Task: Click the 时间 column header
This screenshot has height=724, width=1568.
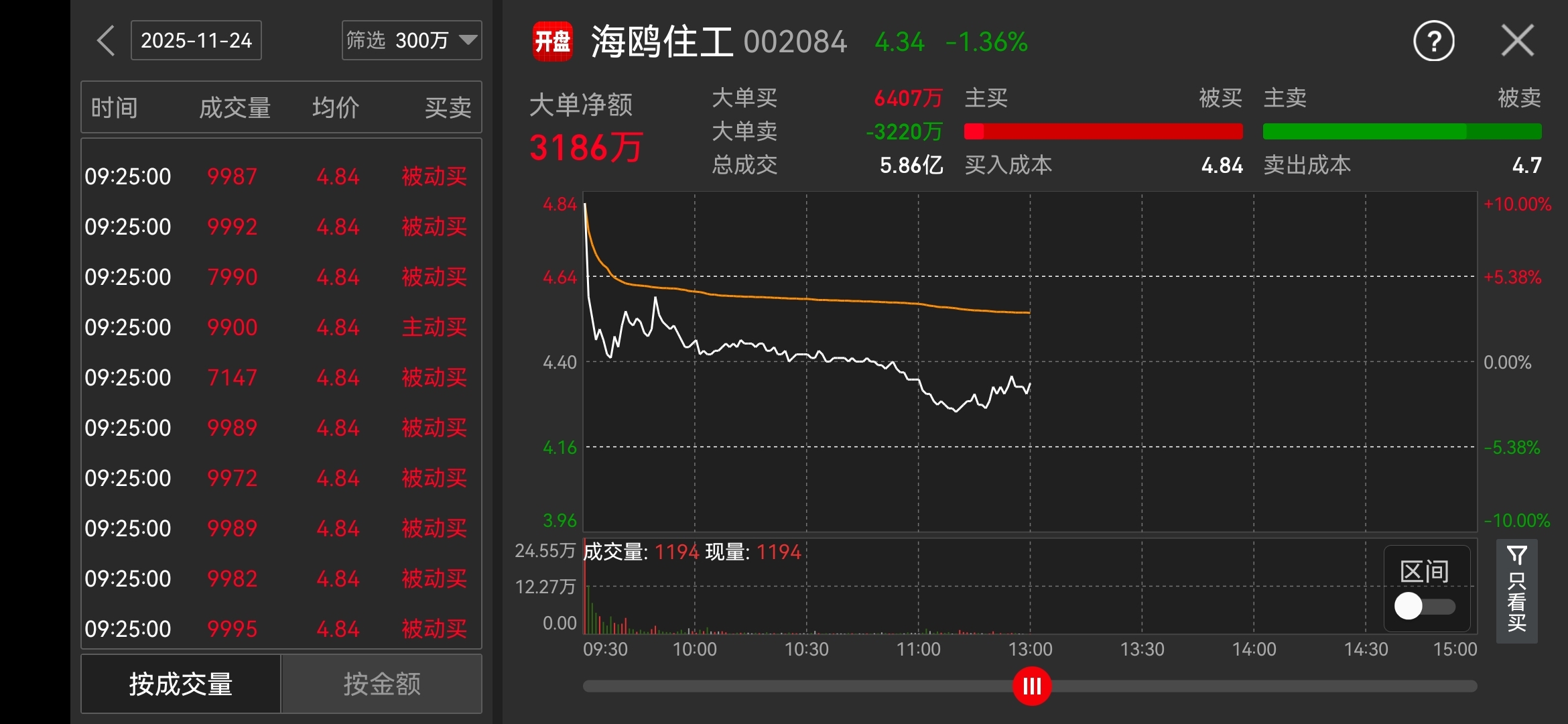Action: [115, 107]
